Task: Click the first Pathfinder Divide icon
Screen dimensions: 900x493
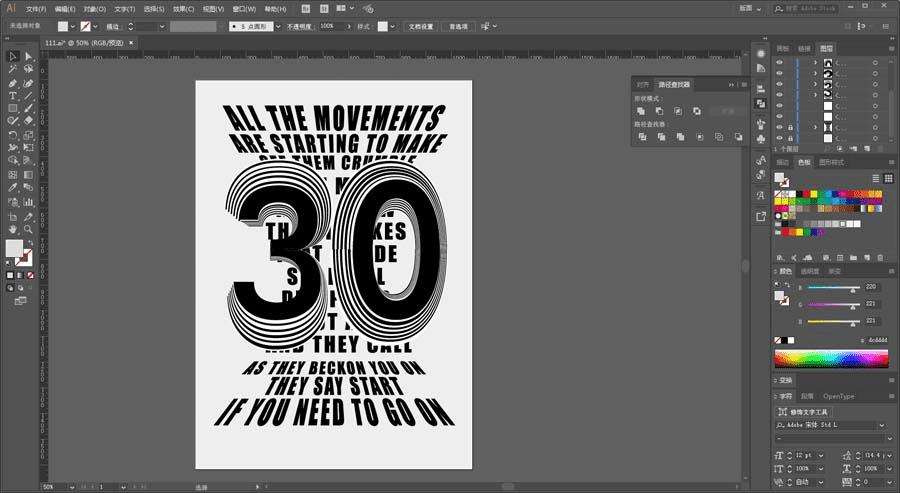Action: (x=640, y=137)
